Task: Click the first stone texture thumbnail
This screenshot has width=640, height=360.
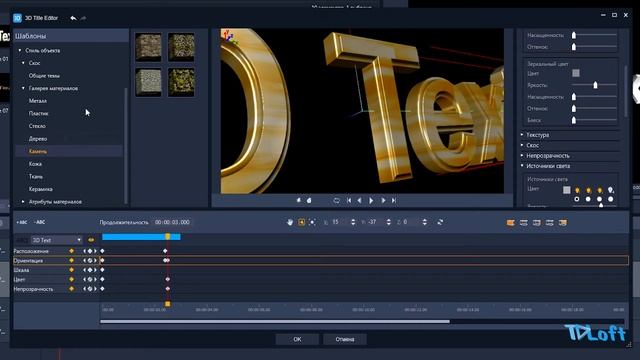Action: (149, 47)
